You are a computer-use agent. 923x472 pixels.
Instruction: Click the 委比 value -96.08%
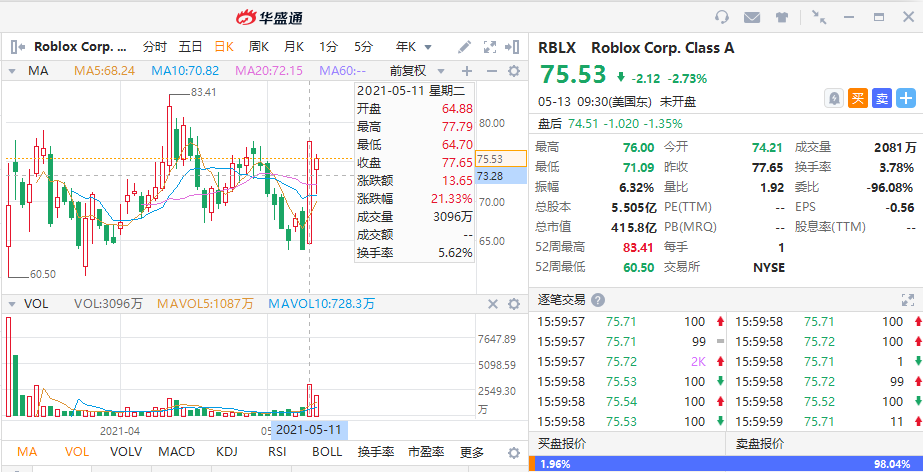[890, 188]
